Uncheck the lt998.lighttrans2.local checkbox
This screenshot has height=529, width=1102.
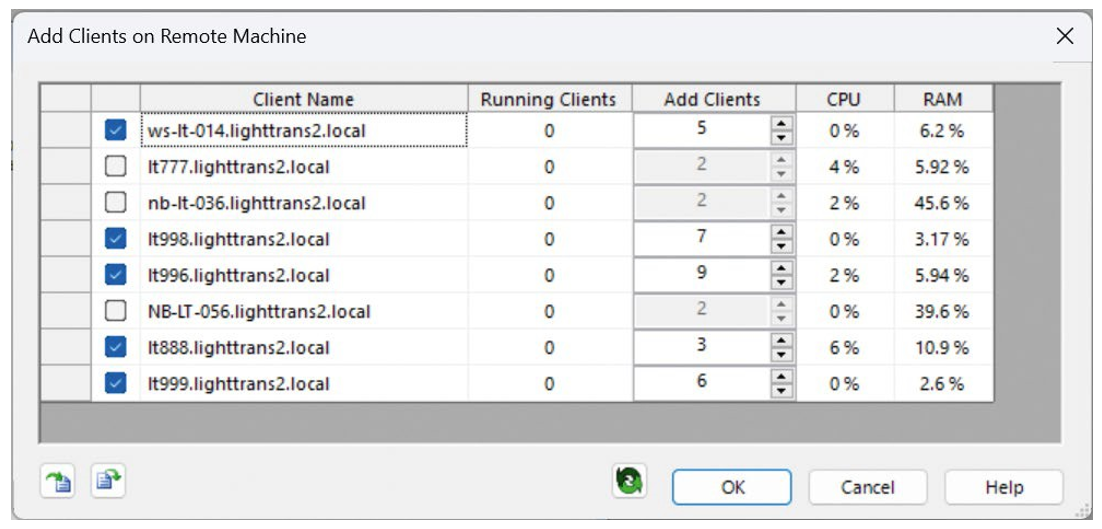[x=115, y=239]
